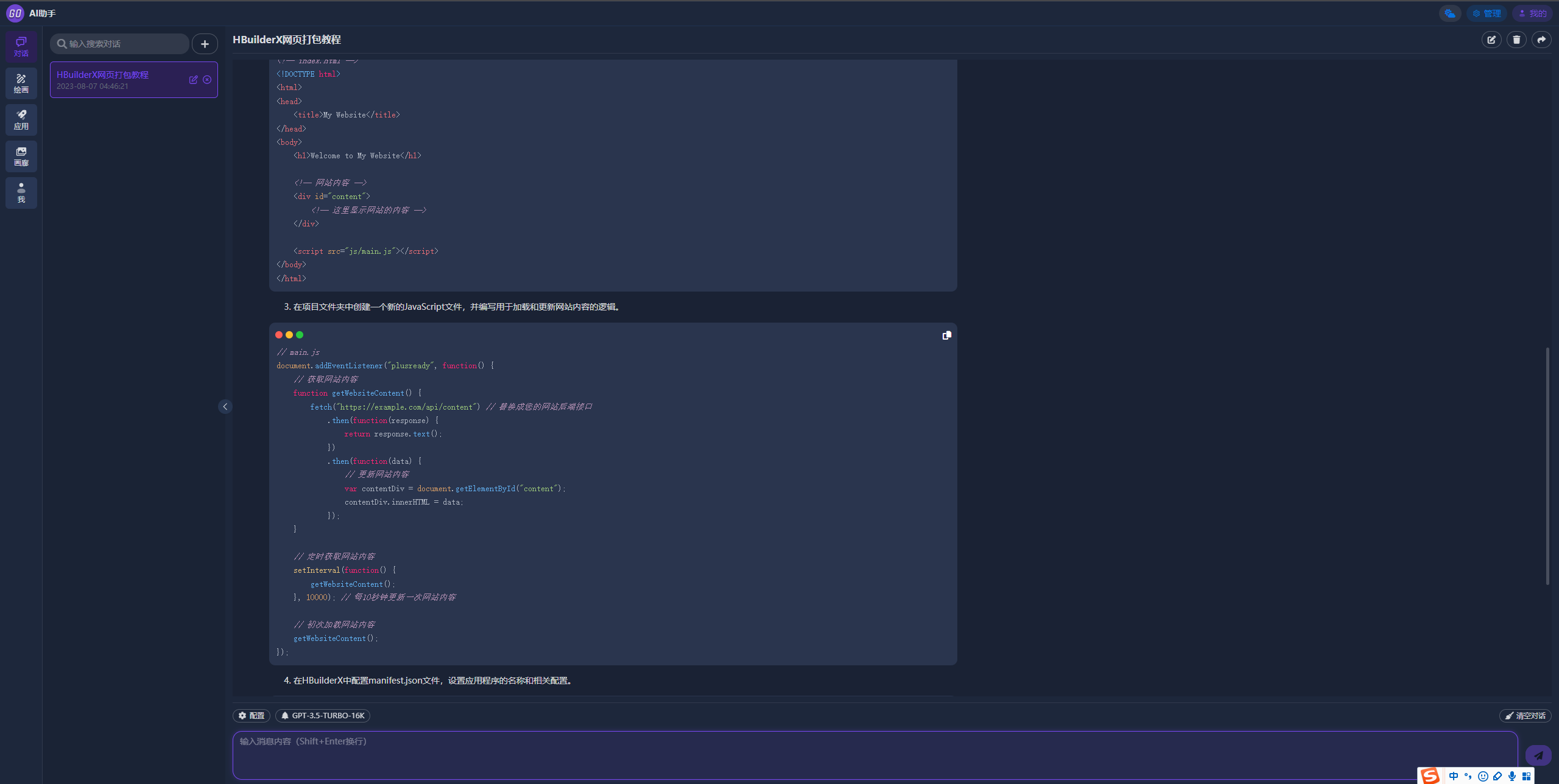Click the HBuilderX网页打包教程 page title
Image resolution: width=1559 pixels, height=784 pixels.
pyautogui.click(x=287, y=40)
